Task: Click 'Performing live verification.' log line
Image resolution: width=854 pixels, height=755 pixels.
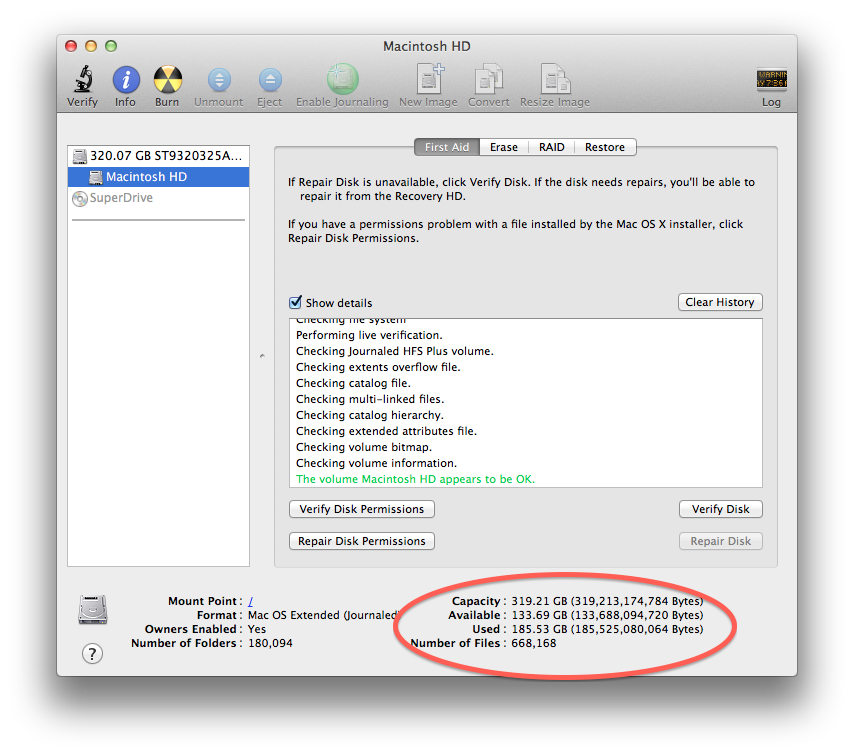Action: coord(369,336)
